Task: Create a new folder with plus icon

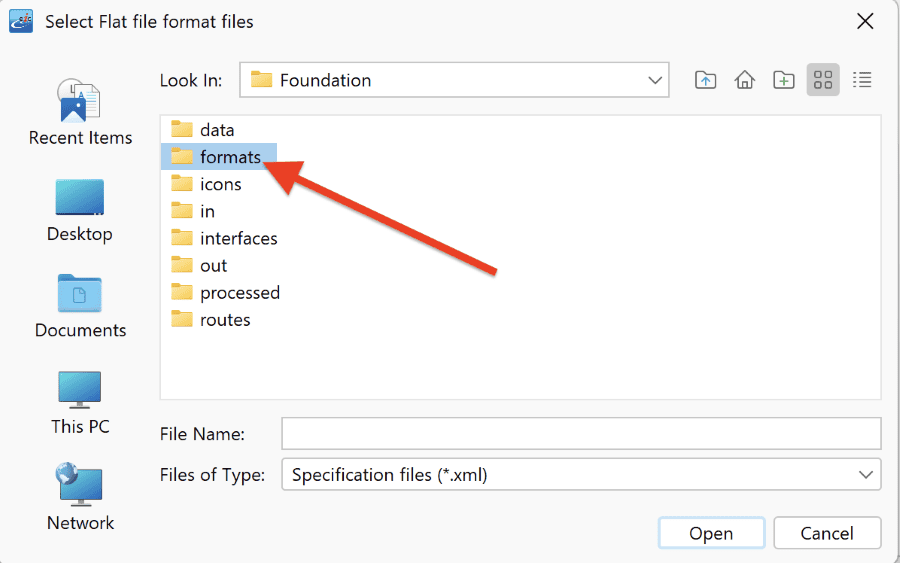Action: (783, 80)
